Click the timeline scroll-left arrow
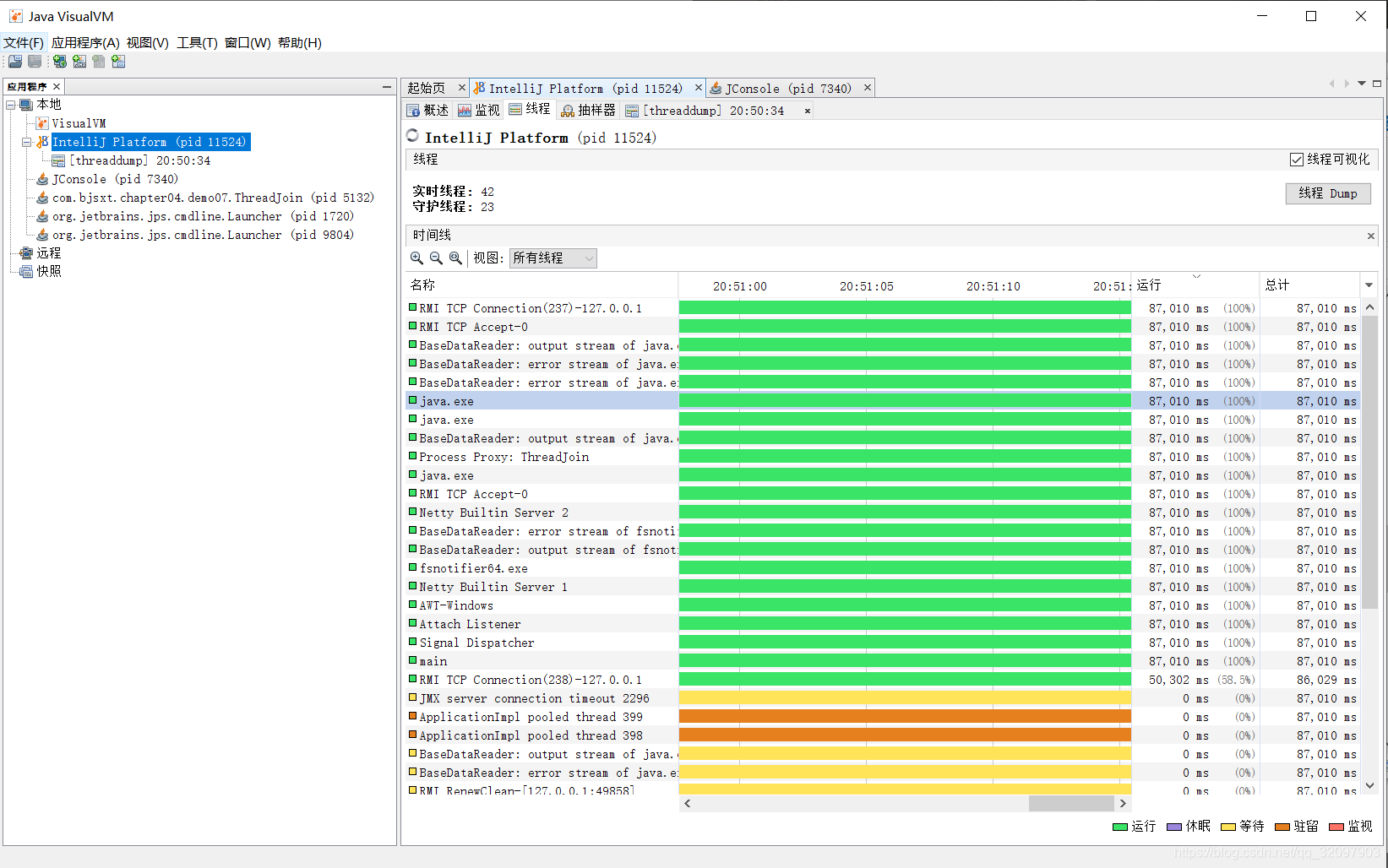Viewport: 1388px width, 868px height. point(688,803)
